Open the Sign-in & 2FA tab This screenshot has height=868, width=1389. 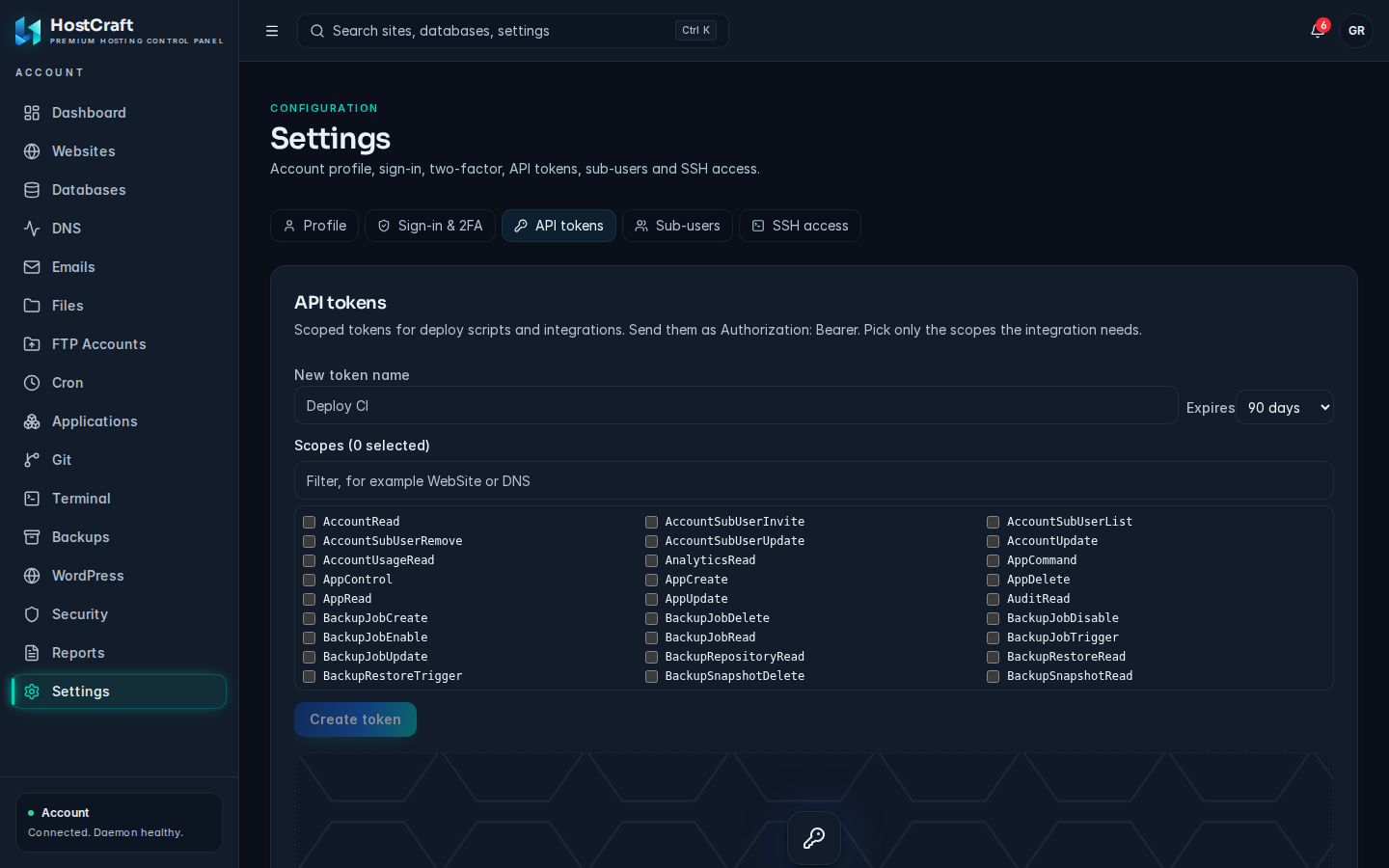point(430,226)
